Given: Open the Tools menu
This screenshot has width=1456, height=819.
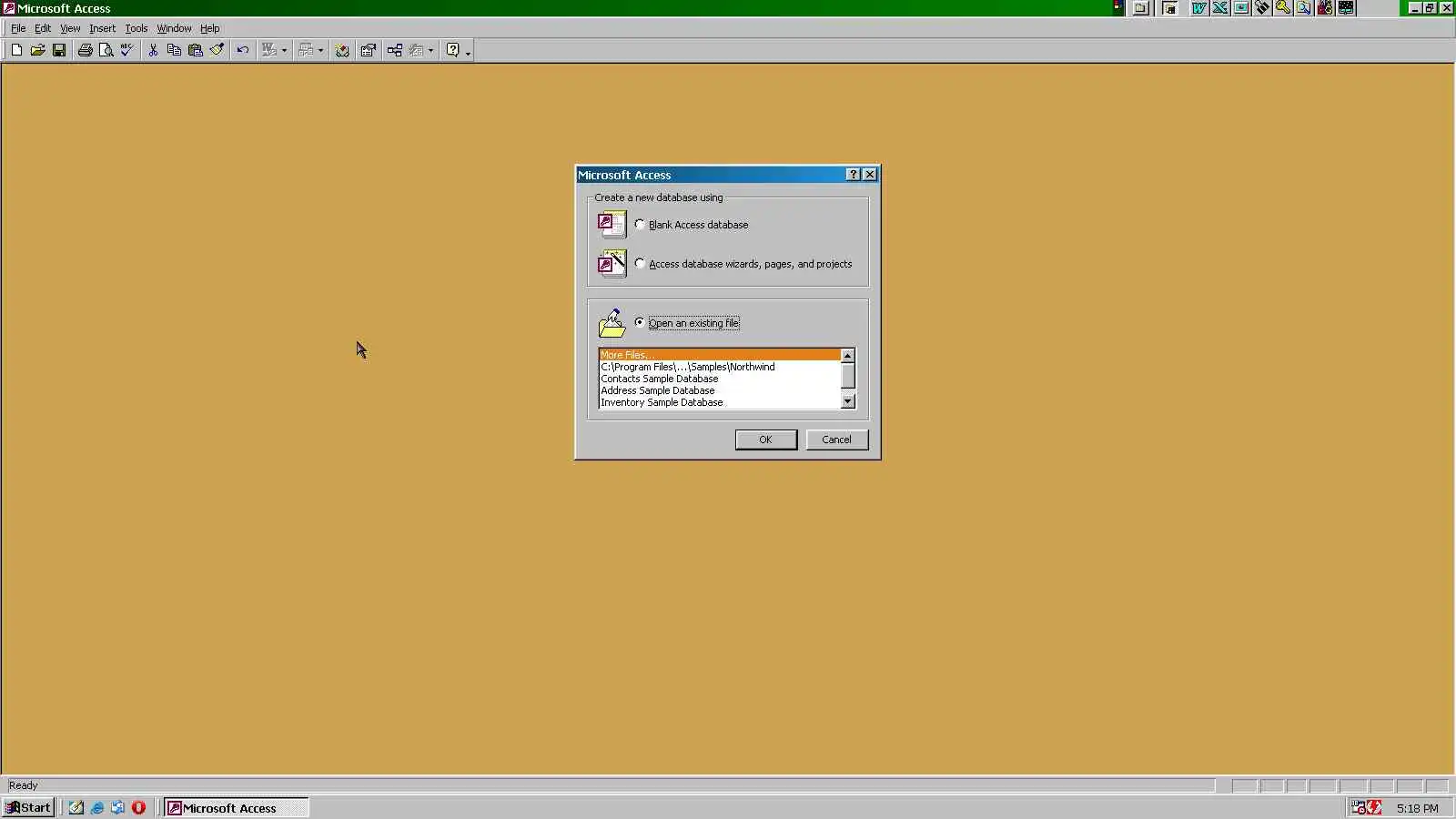Looking at the screenshot, I should tap(136, 28).
